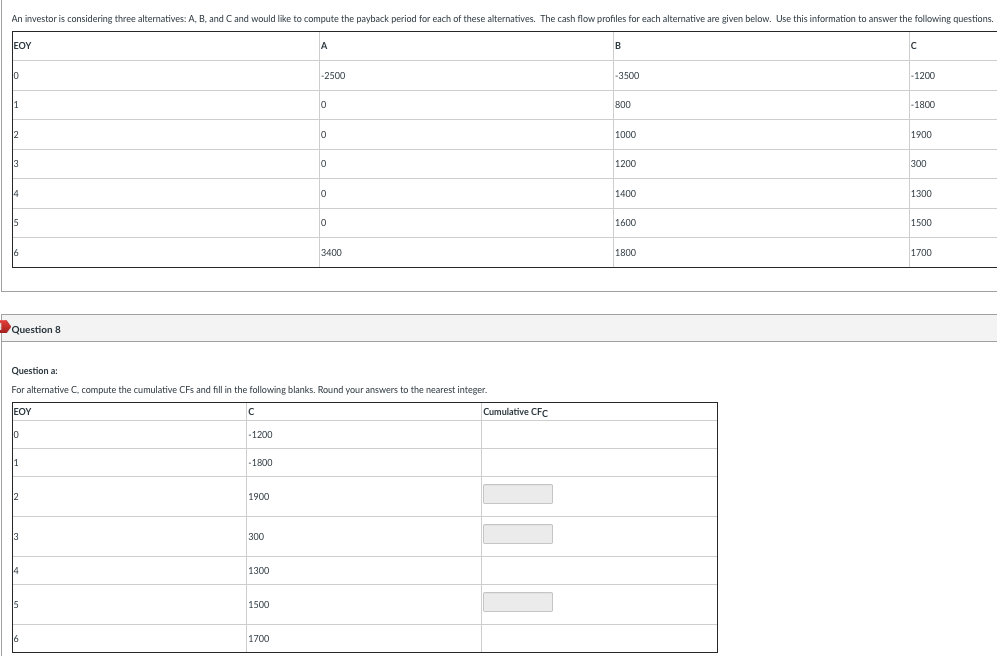Viewport: 997px width, 656px height.
Task: Click the 1600 value in column B
Action: [626, 222]
